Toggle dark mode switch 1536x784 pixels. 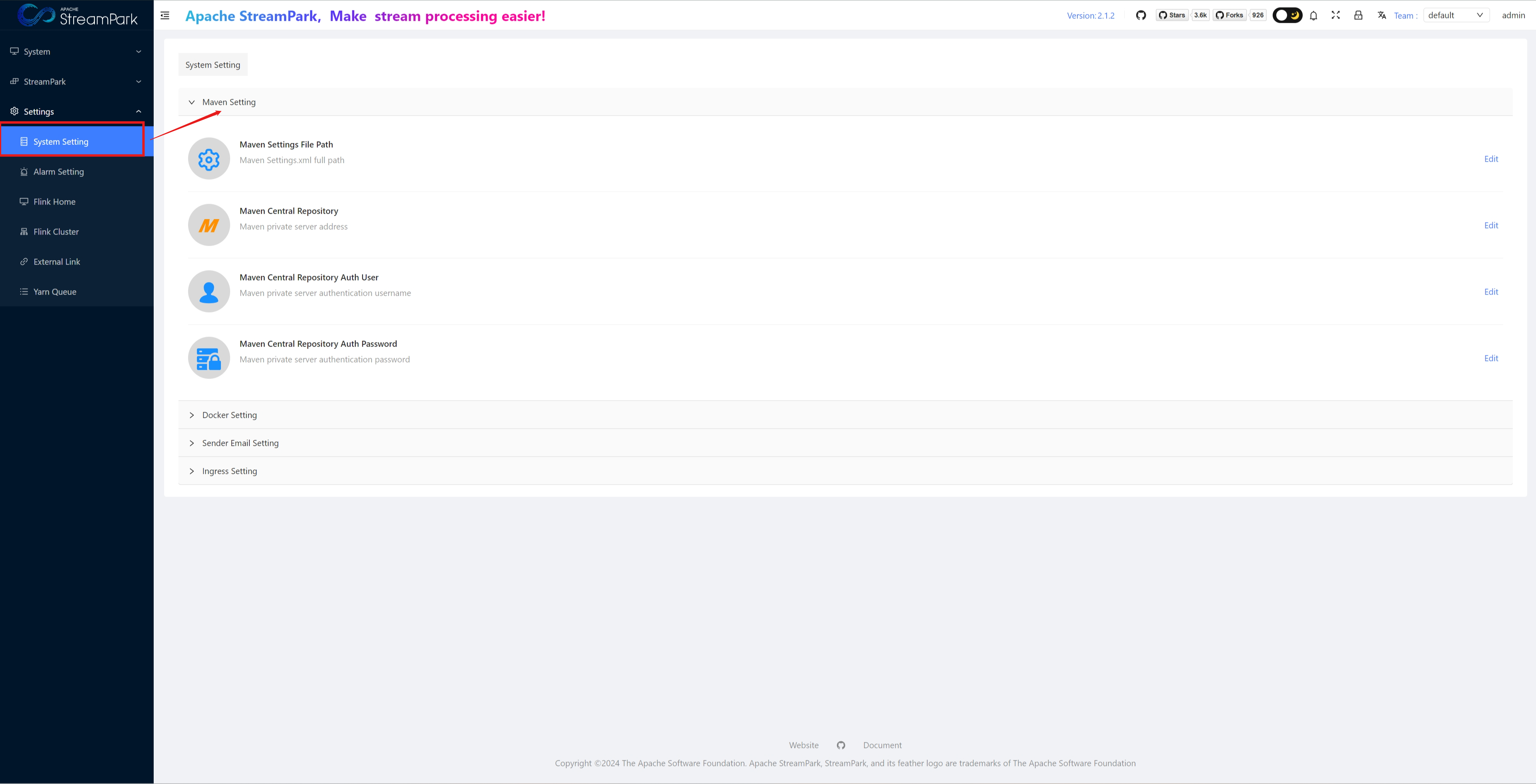pyautogui.click(x=1287, y=16)
